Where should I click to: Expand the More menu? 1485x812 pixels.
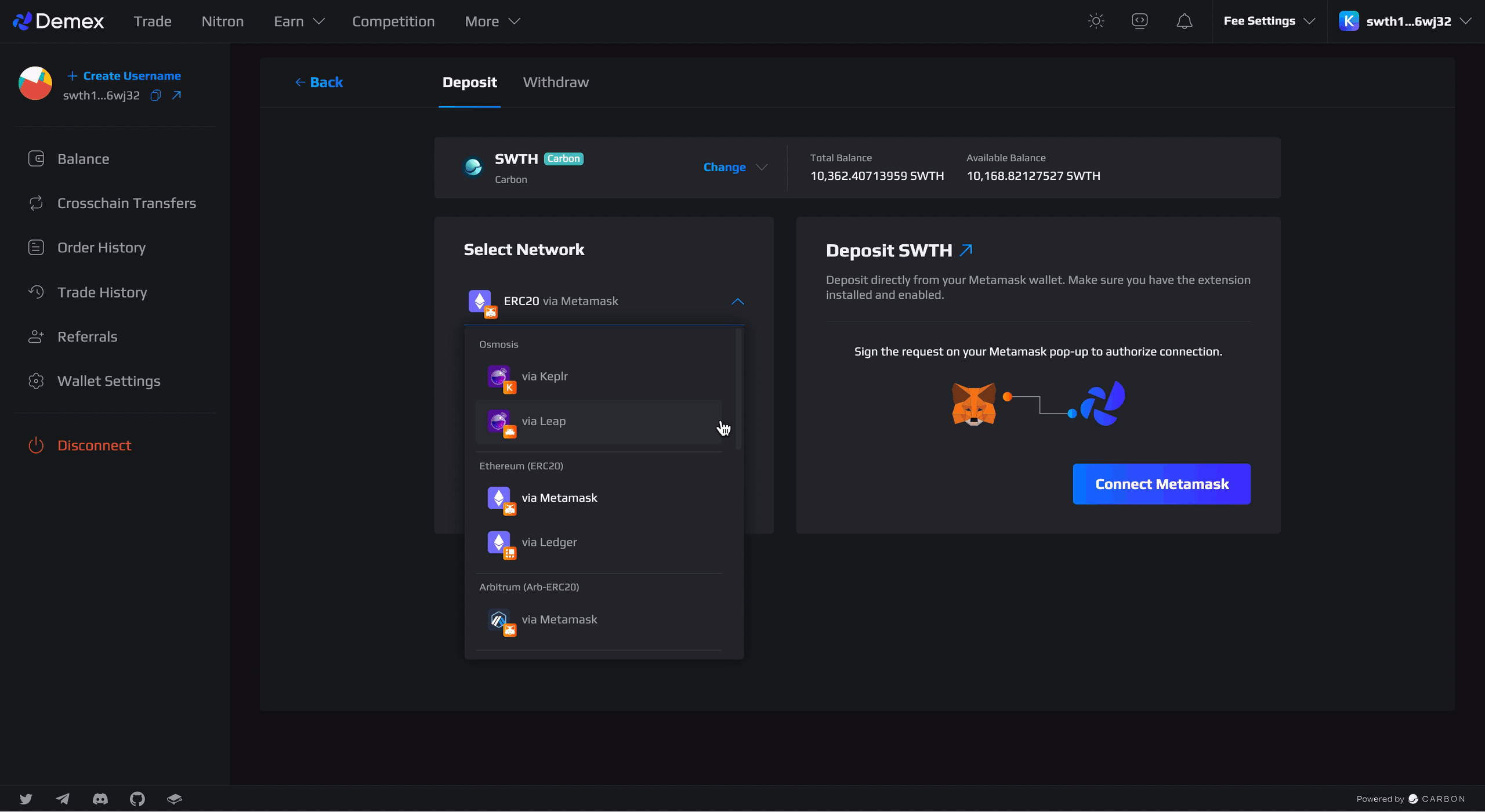point(492,21)
